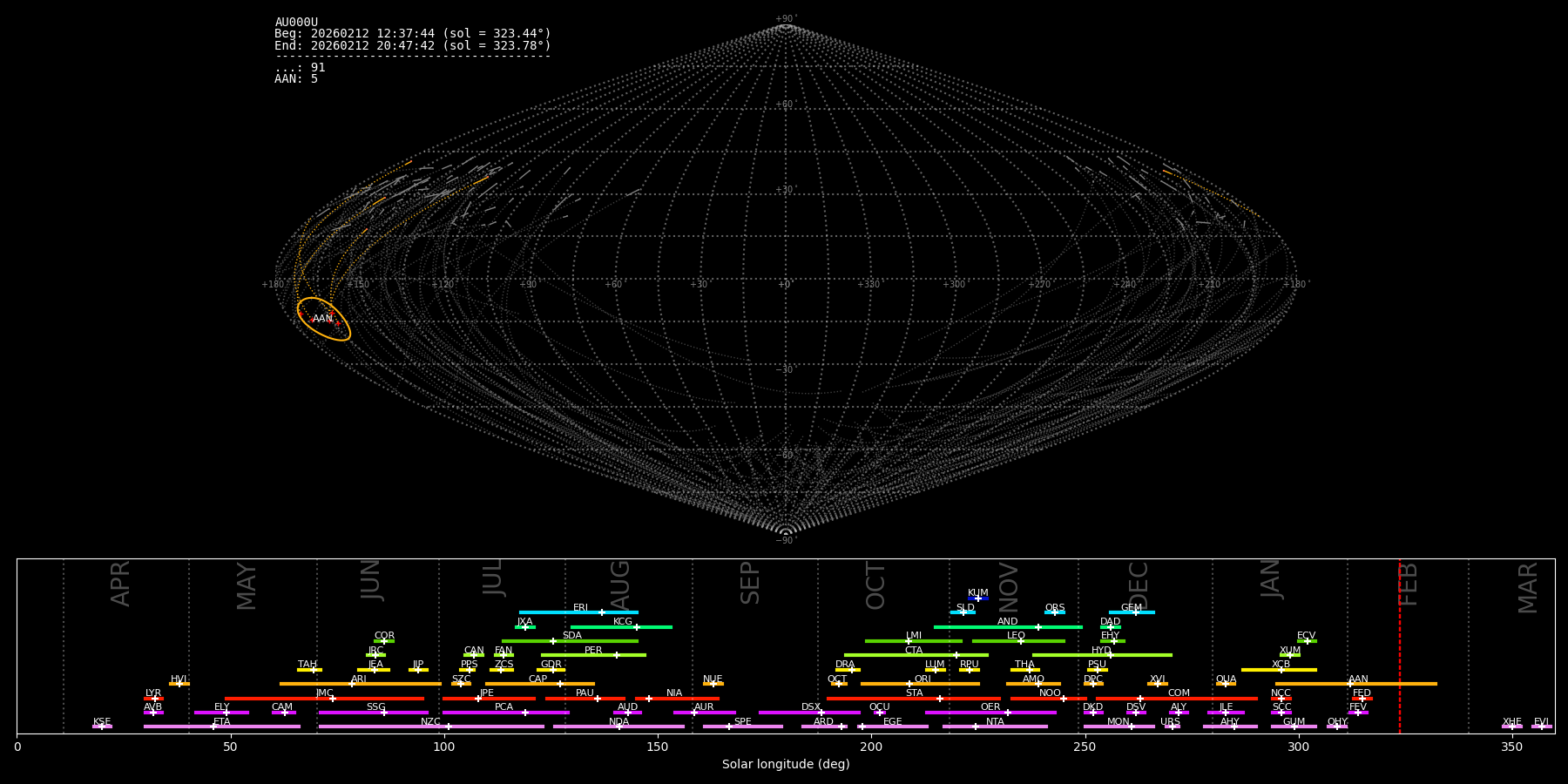1568x784 pixels.
Task: Click the FED shower label
Action: (1362, 693)
